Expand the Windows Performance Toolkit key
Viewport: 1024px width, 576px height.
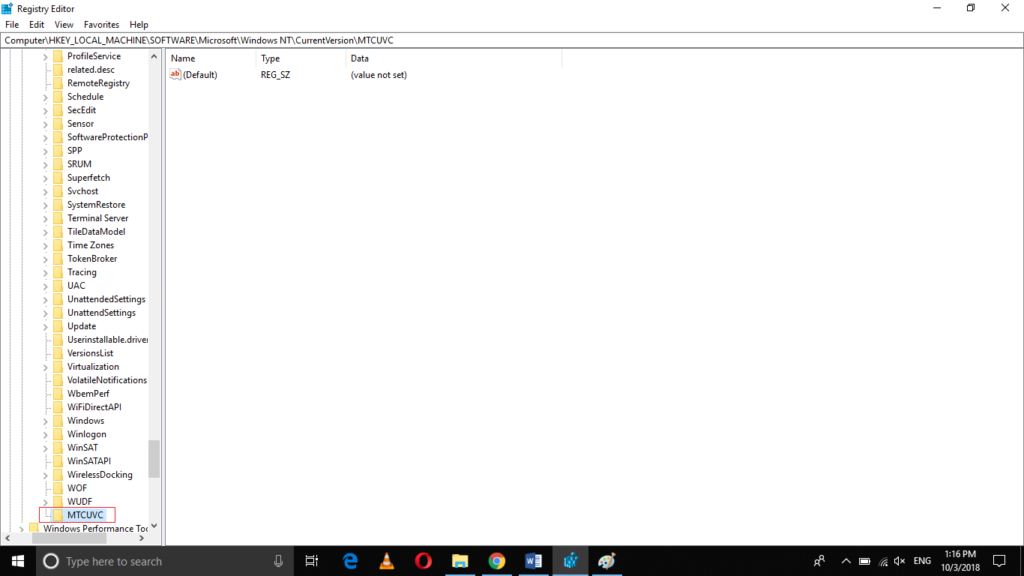21,529
